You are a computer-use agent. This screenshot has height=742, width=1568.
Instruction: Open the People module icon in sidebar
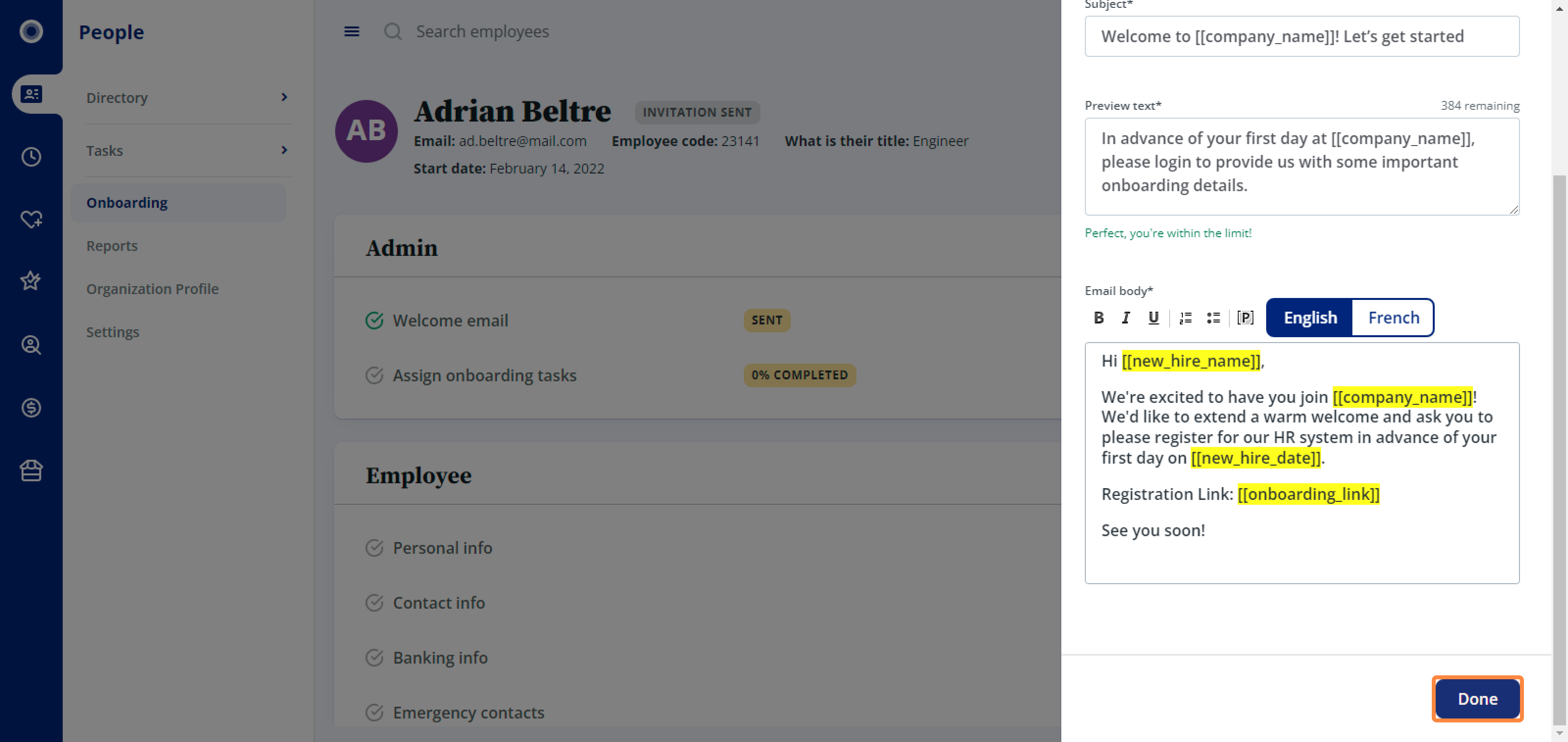pos(31,95)
